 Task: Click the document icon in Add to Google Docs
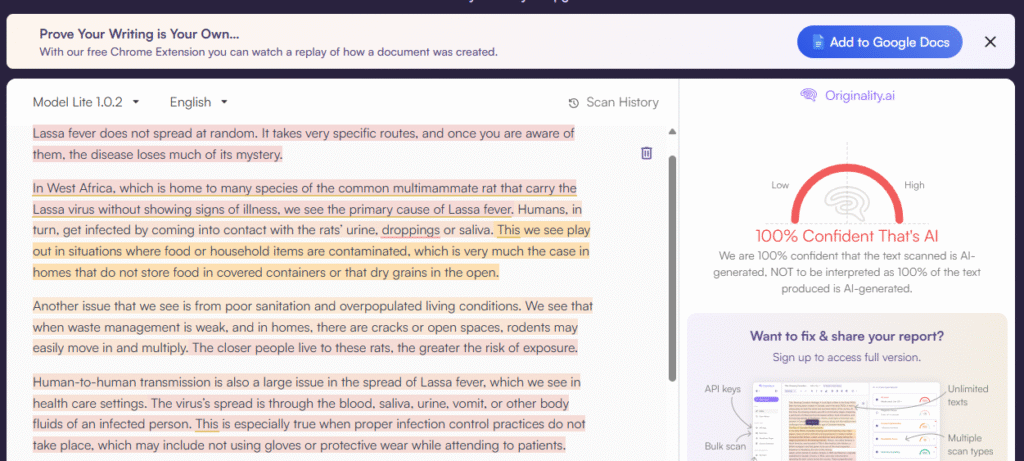pos(817,42)
